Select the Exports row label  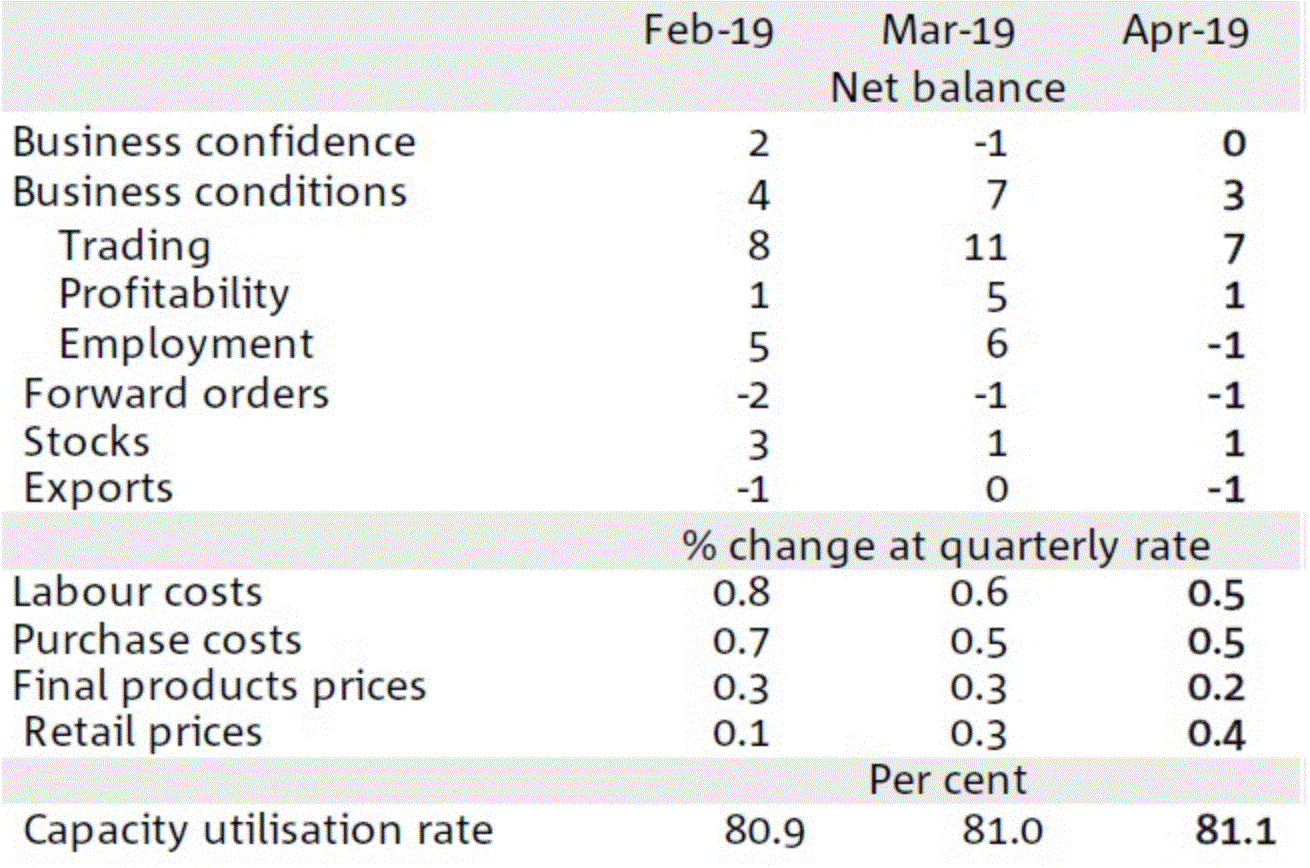point(98,489)
